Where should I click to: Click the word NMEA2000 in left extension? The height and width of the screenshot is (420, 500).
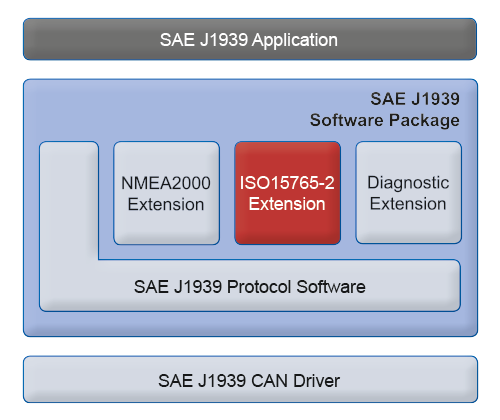tap(166, 183)
